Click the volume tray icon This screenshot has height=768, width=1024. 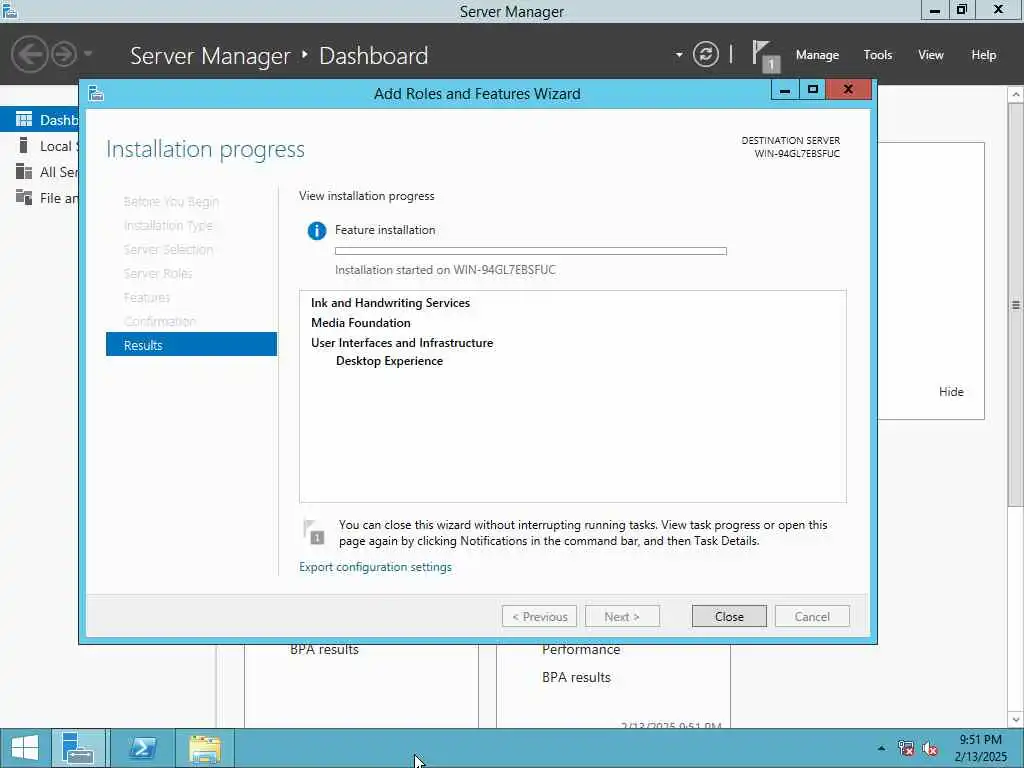point(930,748)
